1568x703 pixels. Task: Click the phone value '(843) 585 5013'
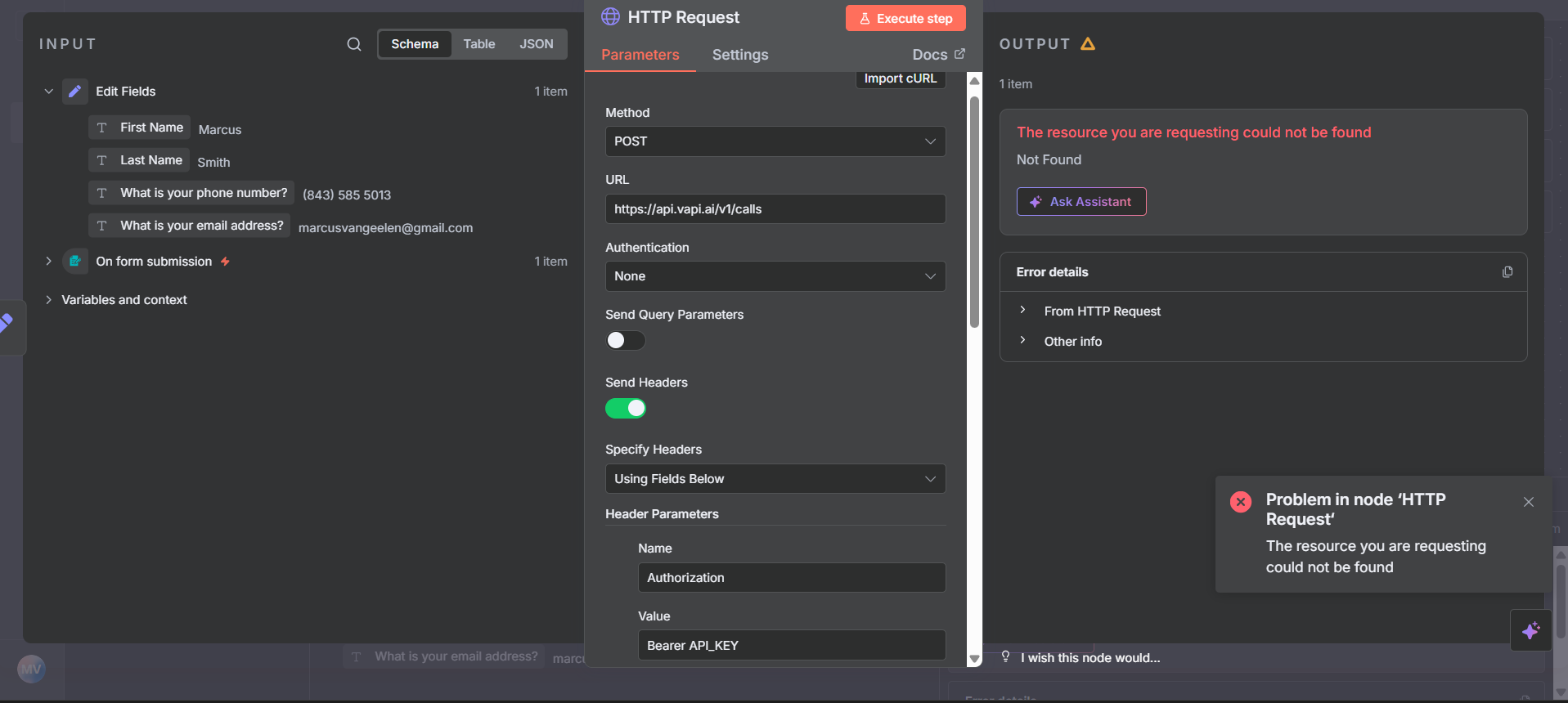[347, 195]
